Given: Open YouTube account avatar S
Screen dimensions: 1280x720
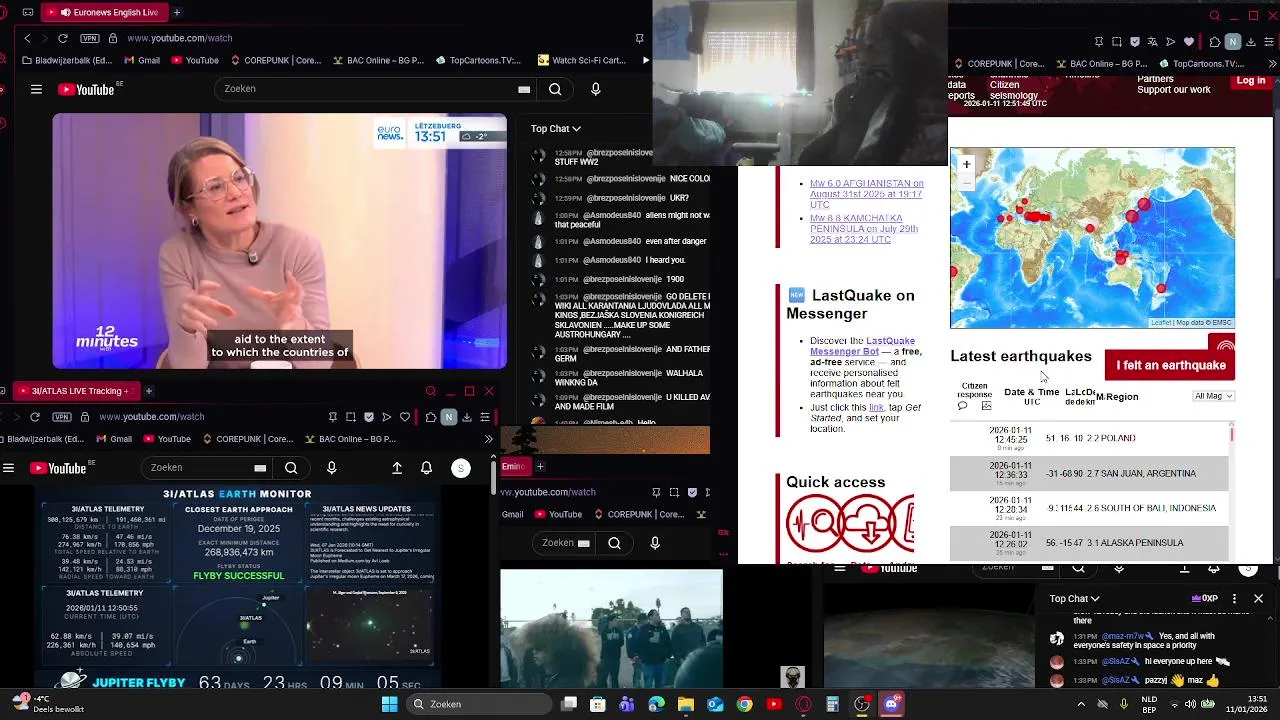Looking at the screenshot, I should click(461, 468).
